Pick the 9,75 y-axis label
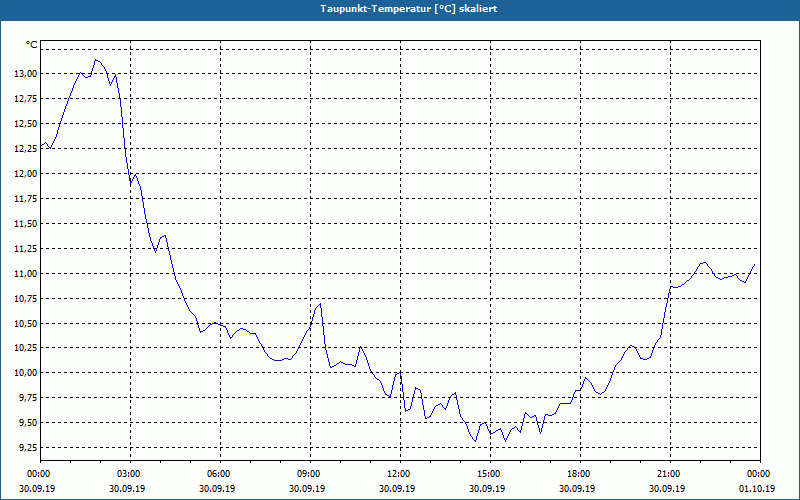Image resolution: width=800 pixels, height=500 pixels. point(28,398)
